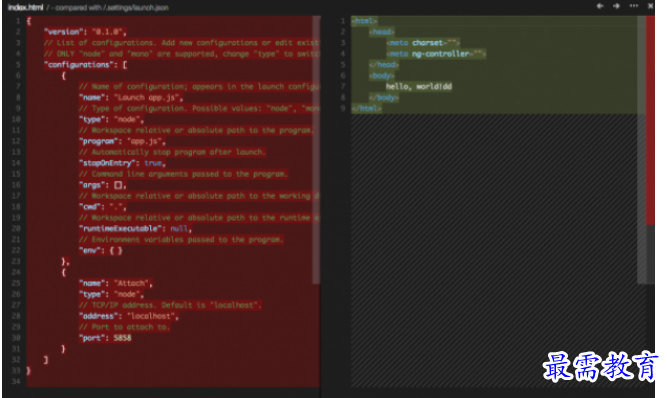This screenshot has height=398, width=667.
Task: Click the "stopOnEntry": true line
Action: (x=122, y=163)
